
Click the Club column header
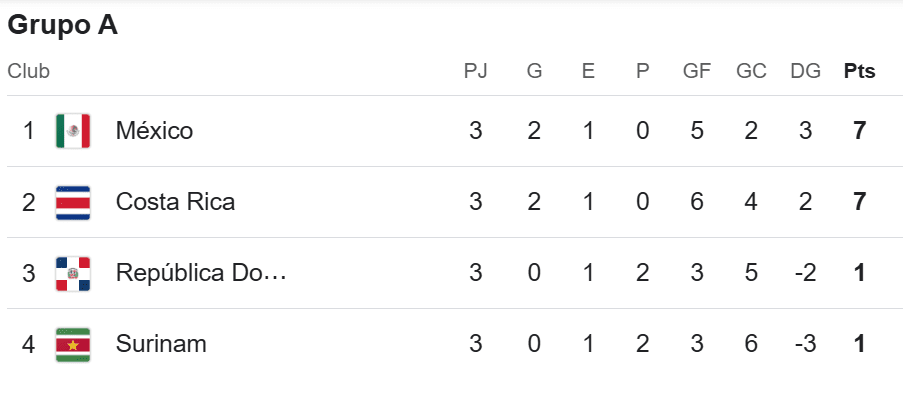(x=28, y=71)
